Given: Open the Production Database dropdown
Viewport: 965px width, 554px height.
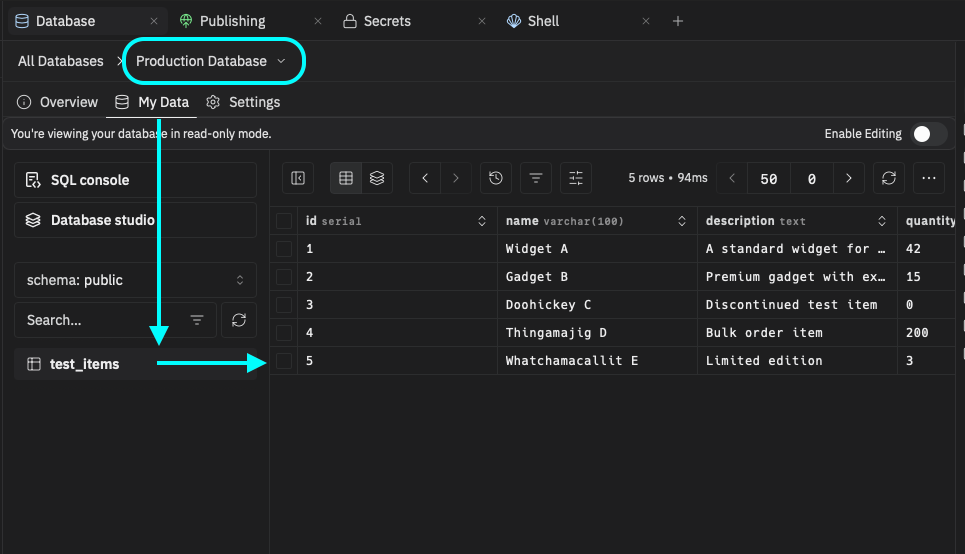Looking at the screenshot, I should 211,61.
